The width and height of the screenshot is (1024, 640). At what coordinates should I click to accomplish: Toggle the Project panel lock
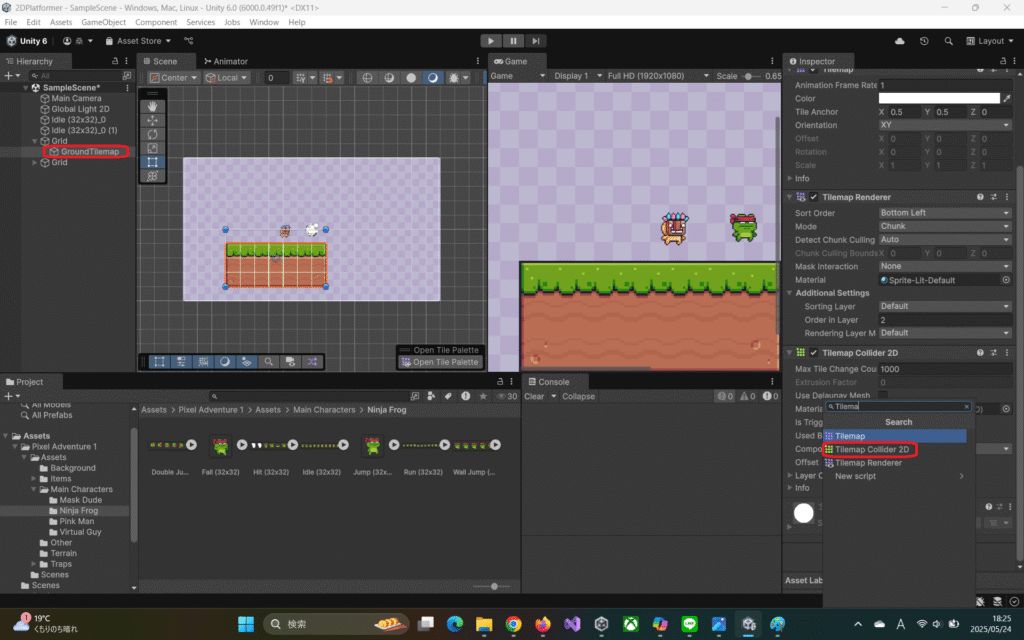point(500,381)
